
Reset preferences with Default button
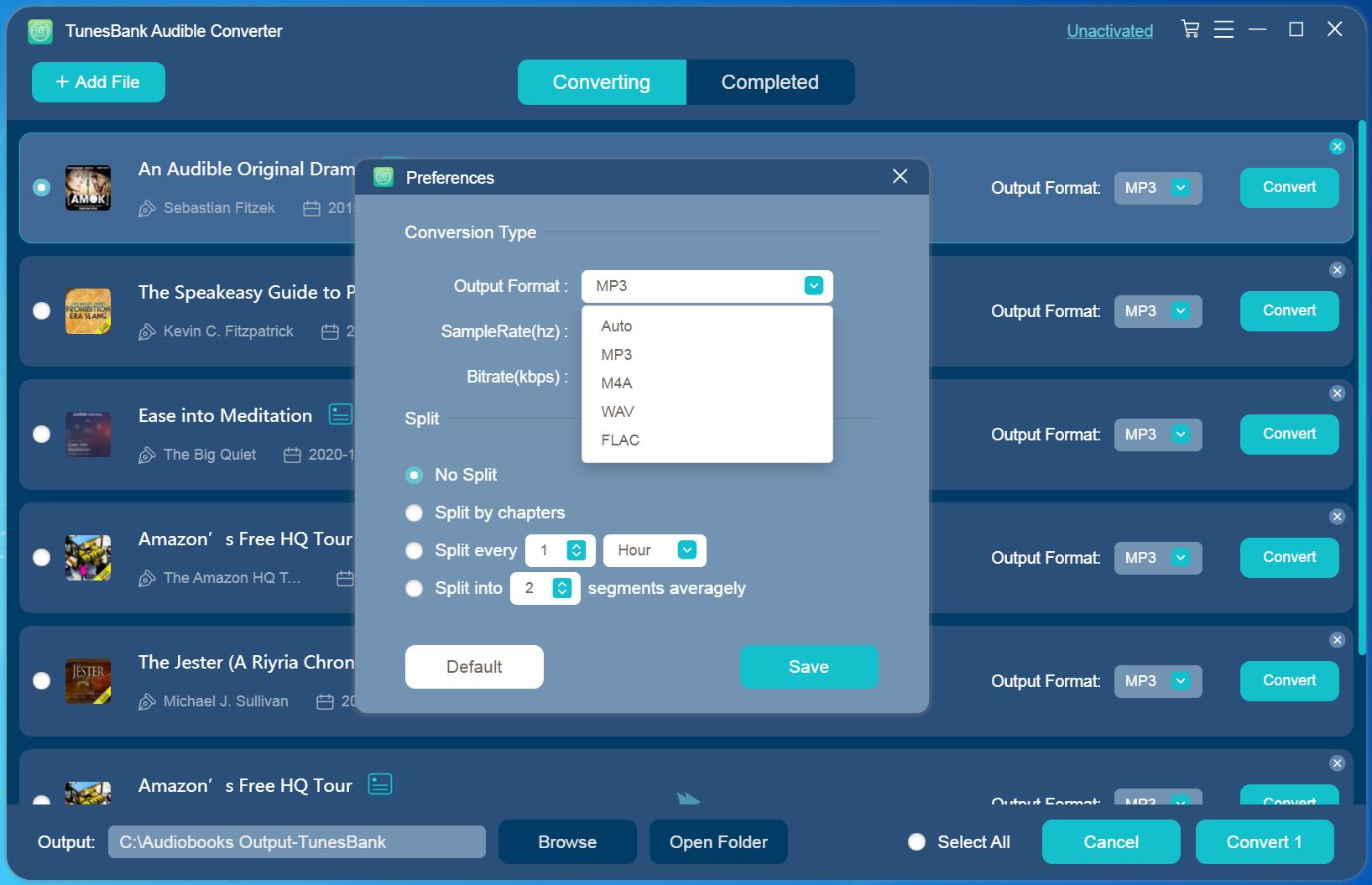[474, 667]
